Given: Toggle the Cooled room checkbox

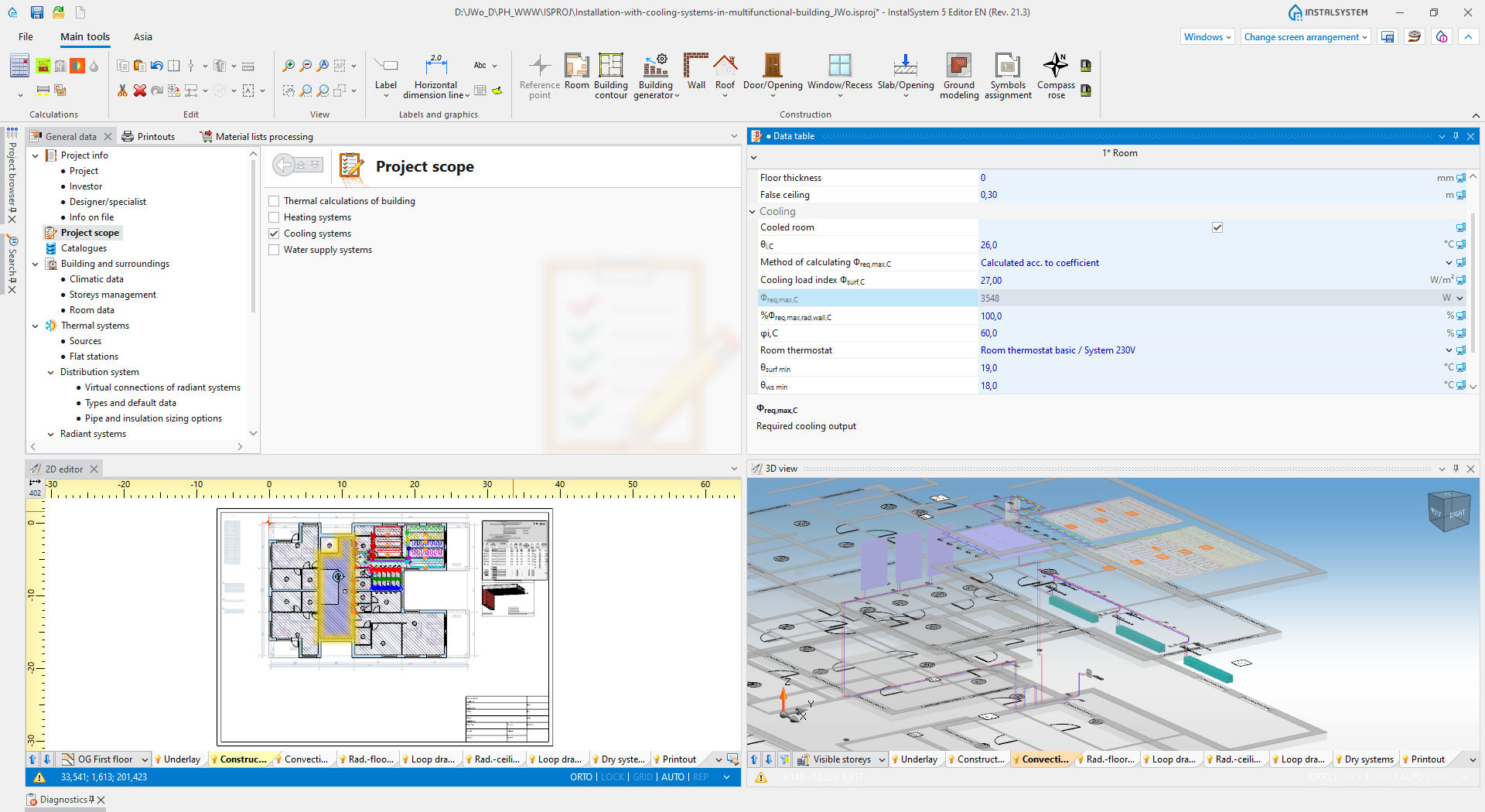Looking at the screenshot, I should click(x=1217, y=227).
